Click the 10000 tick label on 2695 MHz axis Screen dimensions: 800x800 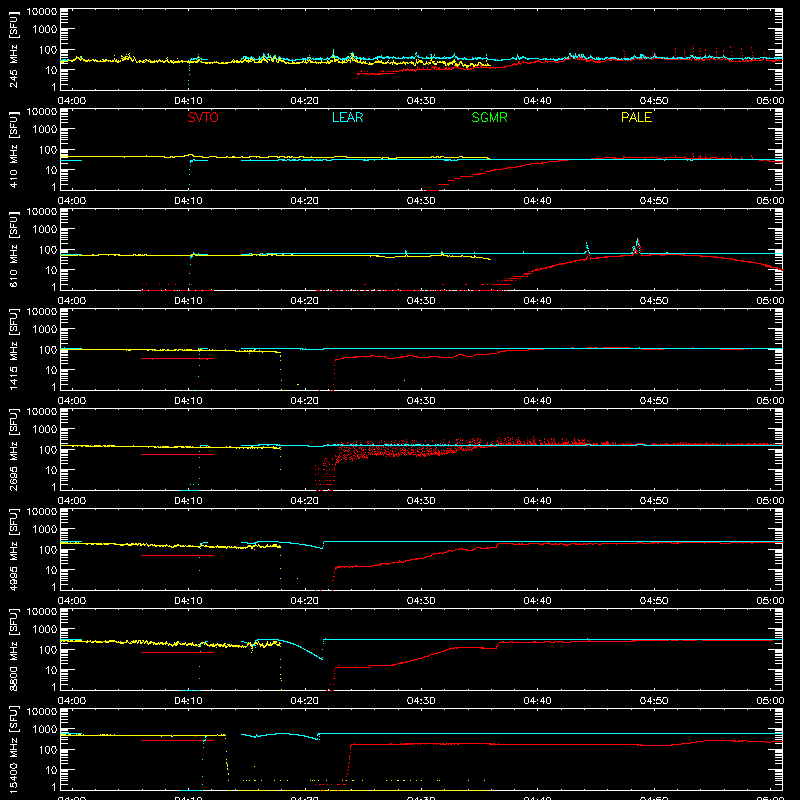click(x=42, y=412)
